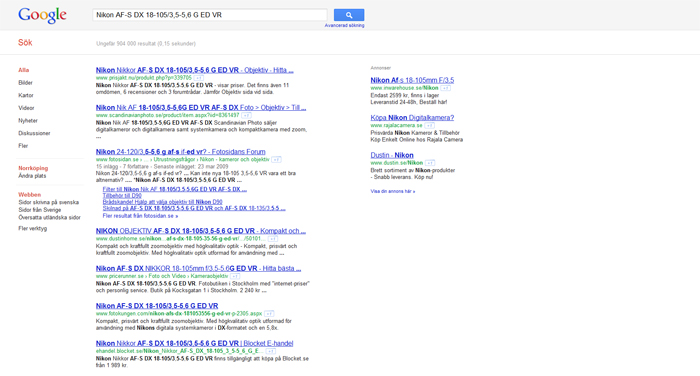
Task: Open the Avancerad sökning link
Action: [344, 25]
